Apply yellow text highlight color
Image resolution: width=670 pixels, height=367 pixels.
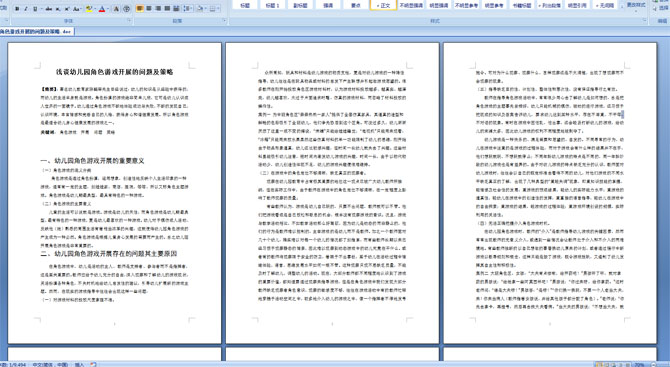click(89, 9)
